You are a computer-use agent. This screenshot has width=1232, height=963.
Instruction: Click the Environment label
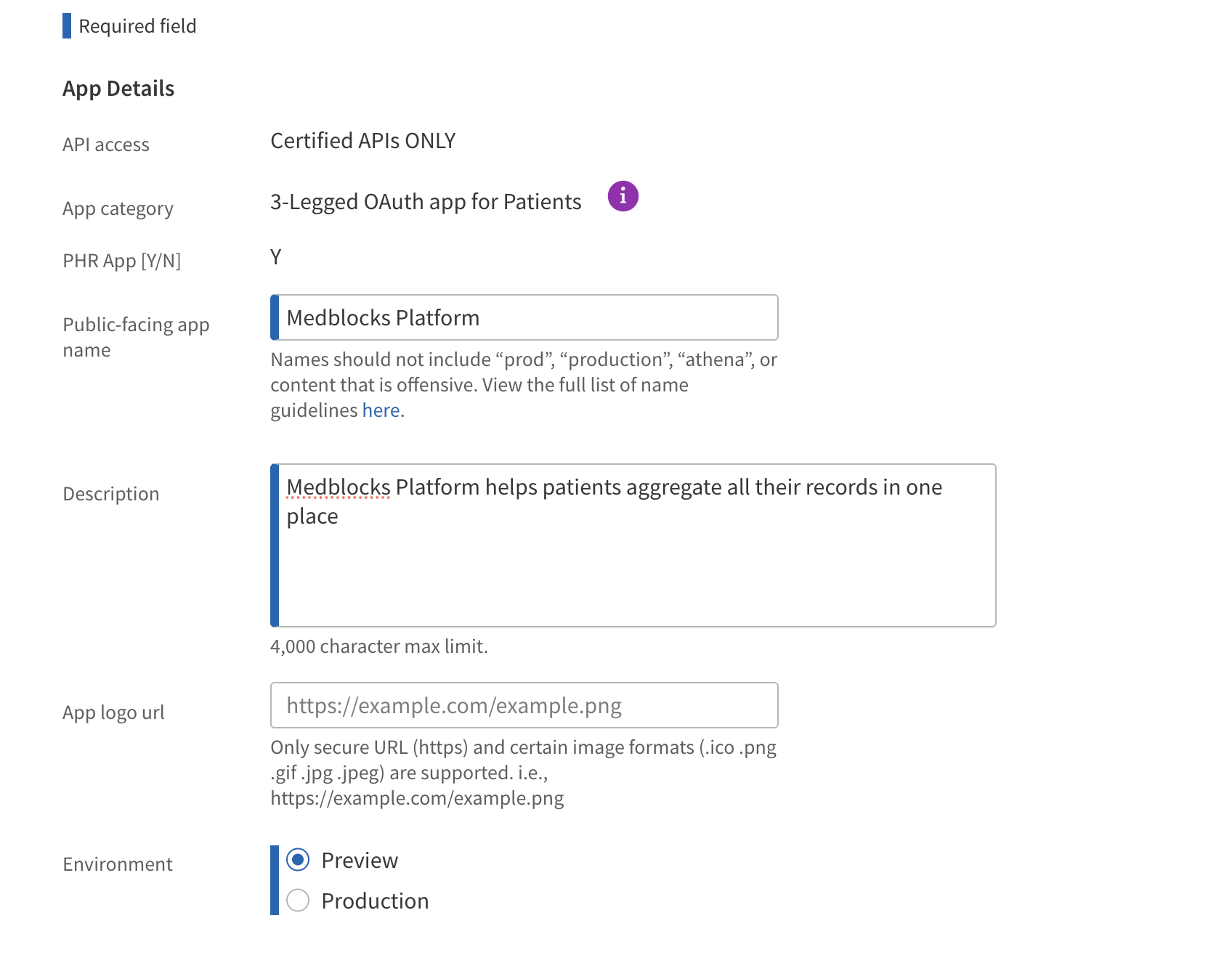118,864
